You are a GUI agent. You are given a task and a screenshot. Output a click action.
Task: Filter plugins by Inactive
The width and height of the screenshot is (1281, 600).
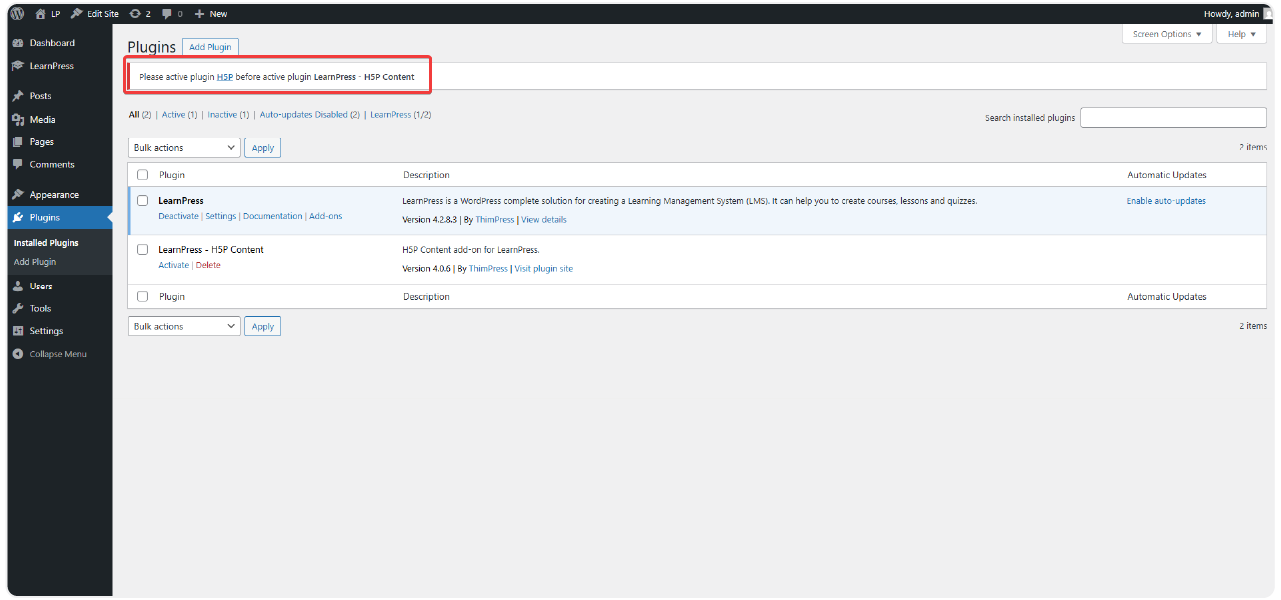click(222, 115)
